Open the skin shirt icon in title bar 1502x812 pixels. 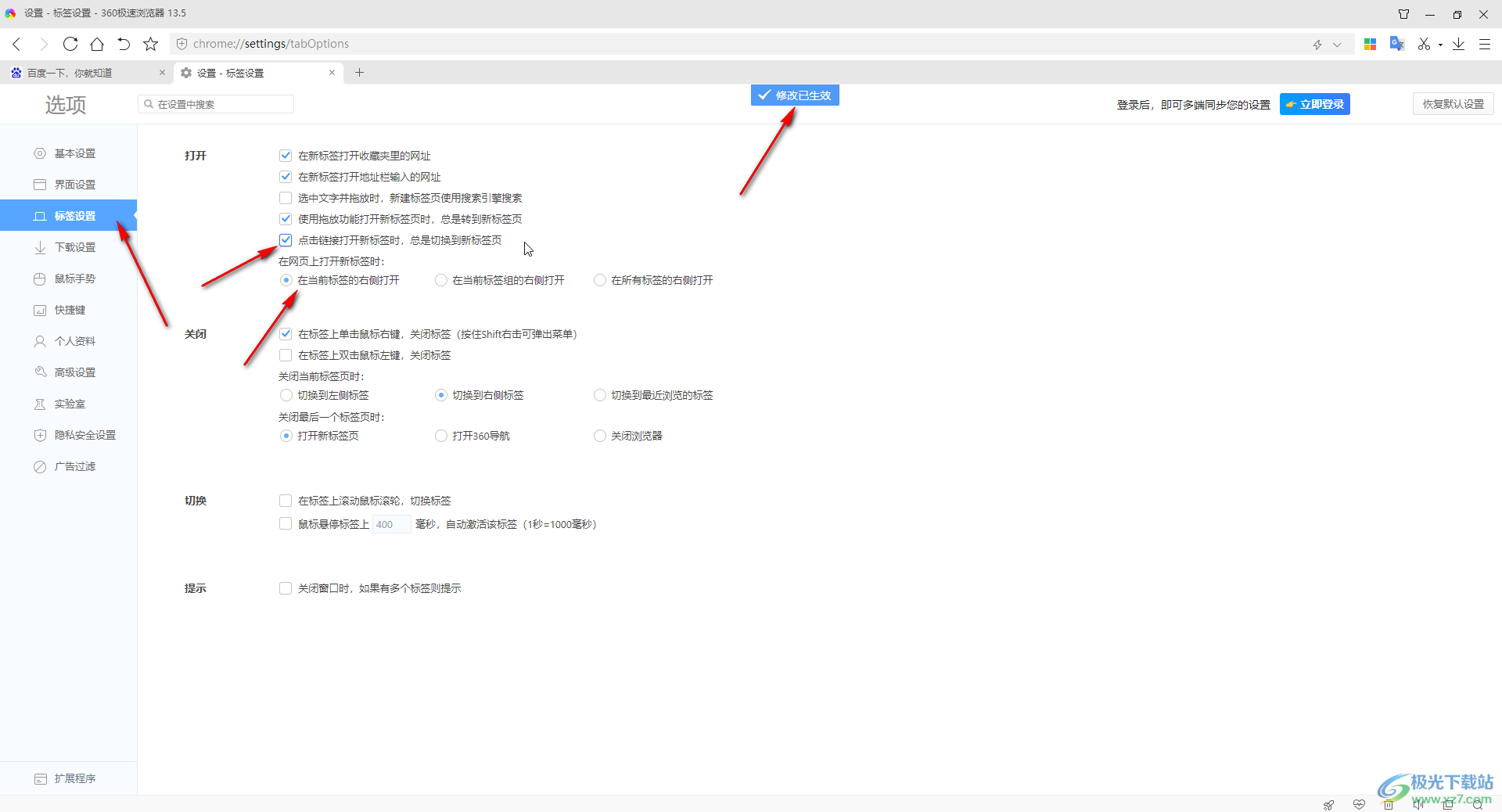click(1404, 14)
